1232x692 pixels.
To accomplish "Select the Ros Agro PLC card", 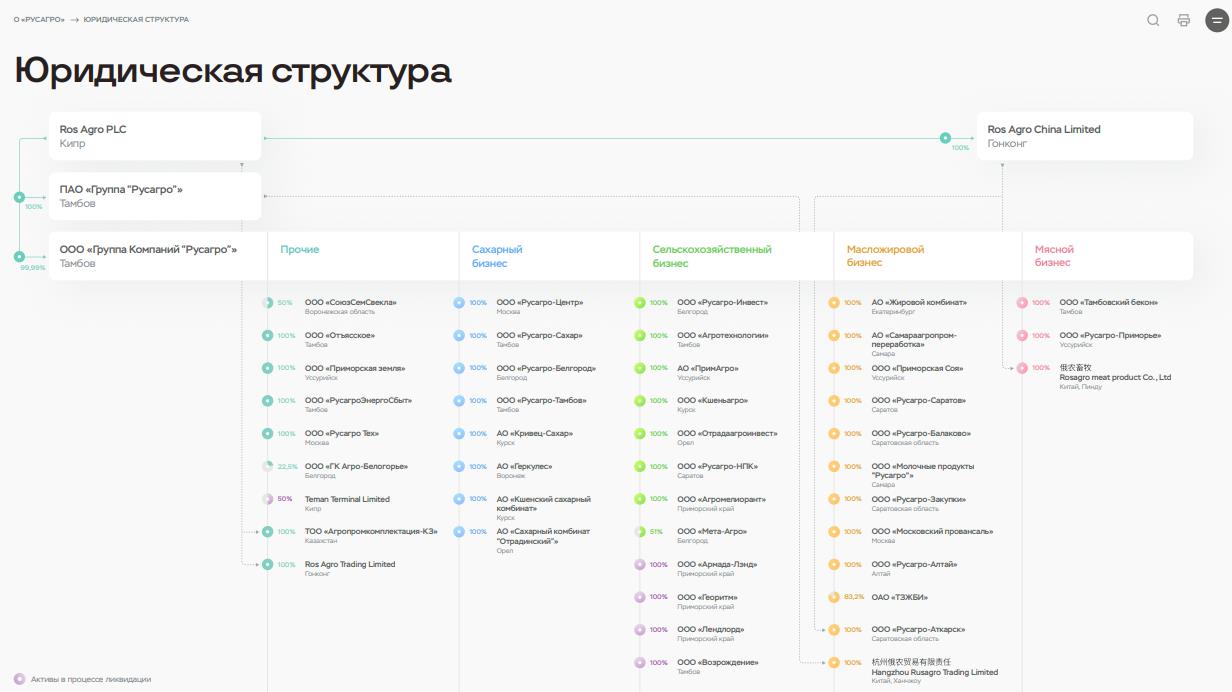I will pos(155,136).
